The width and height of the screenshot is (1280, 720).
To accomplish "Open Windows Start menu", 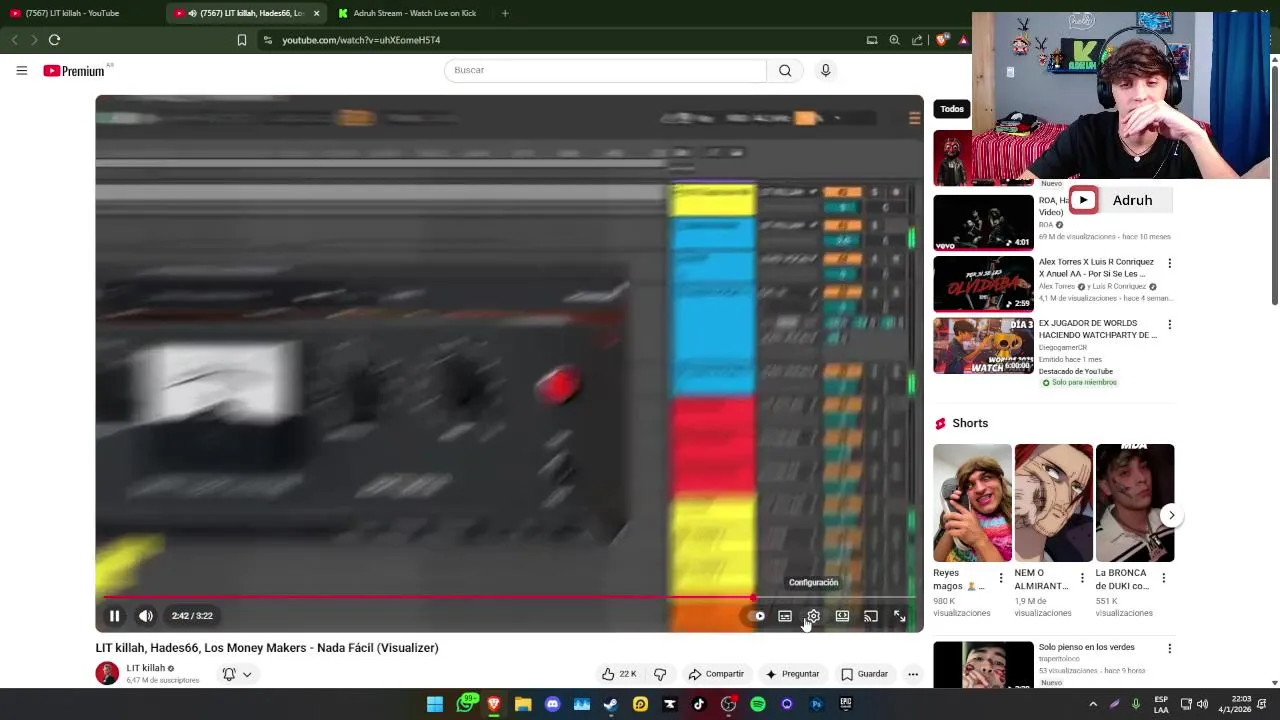I will tap(435, 704).
